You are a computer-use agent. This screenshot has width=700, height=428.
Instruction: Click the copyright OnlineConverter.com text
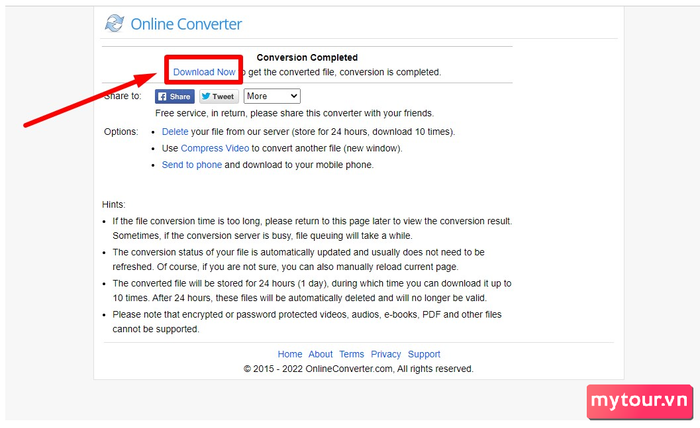358,369
